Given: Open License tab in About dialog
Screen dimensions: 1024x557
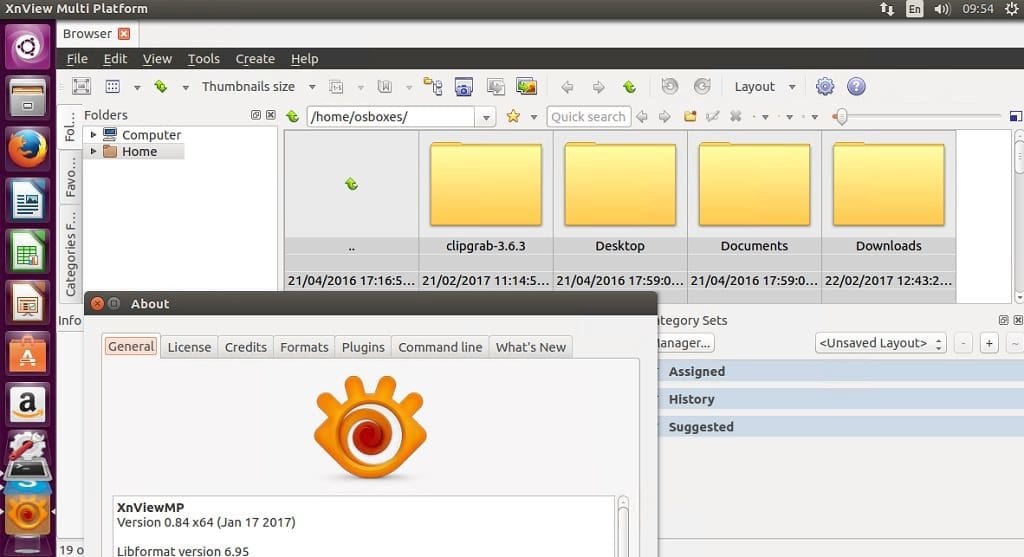Looking at the screenshot, I should click(x=189, y=347).
